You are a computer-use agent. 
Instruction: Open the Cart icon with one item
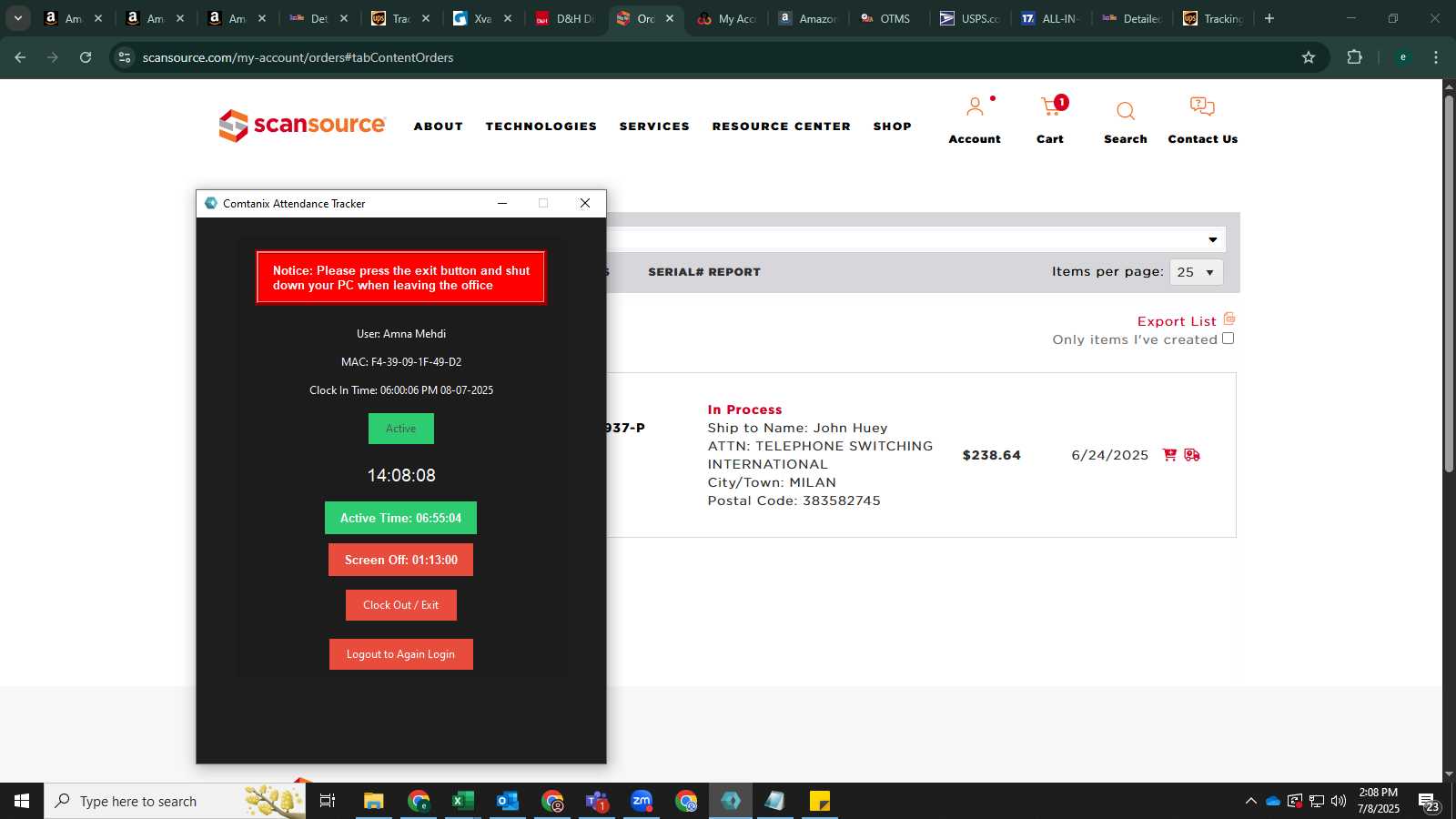(x=1053, y=107)
